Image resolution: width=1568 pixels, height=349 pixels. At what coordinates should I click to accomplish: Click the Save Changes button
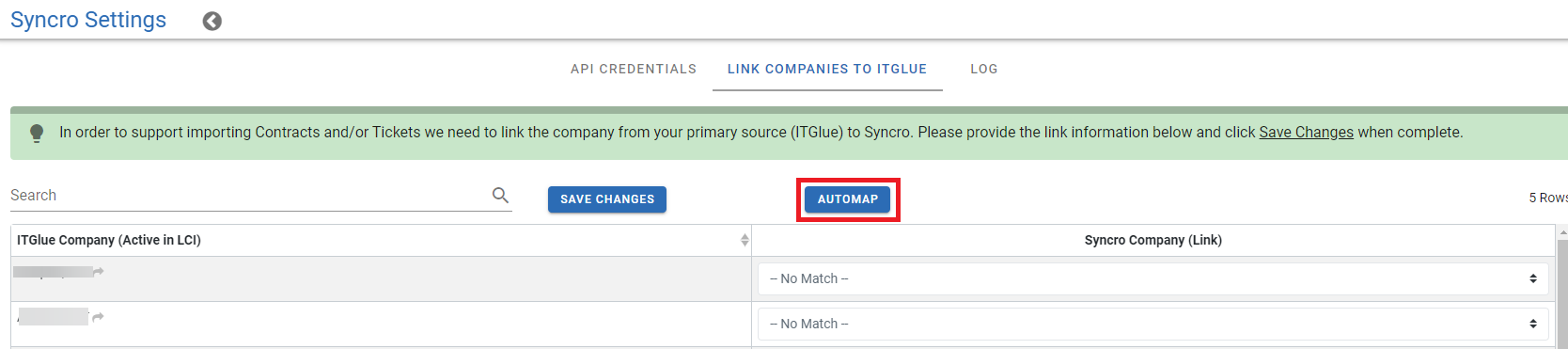(607, 199)
